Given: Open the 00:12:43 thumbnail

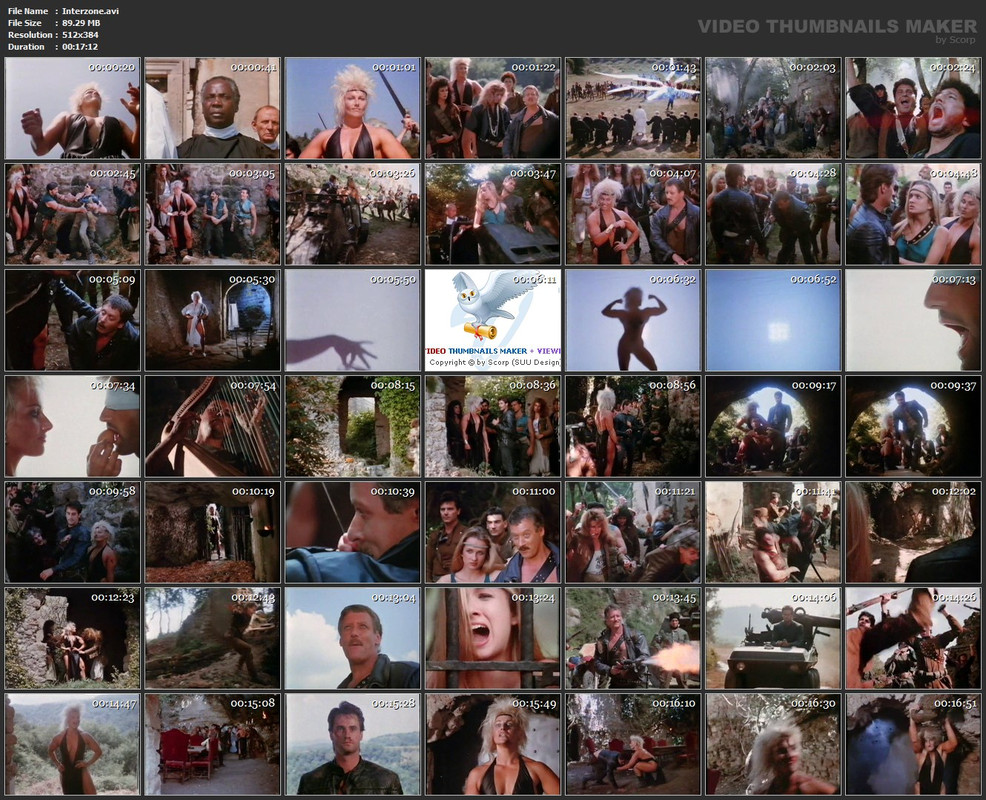Looking at the screenshot, I should point(213,638).
